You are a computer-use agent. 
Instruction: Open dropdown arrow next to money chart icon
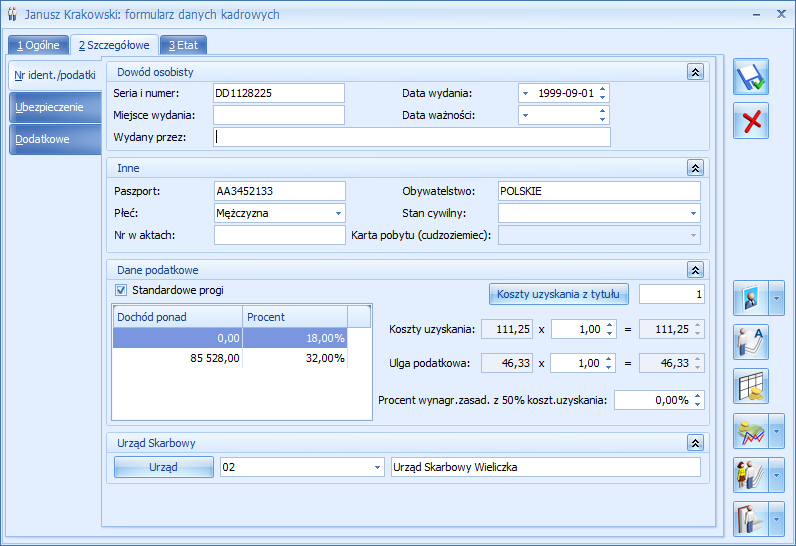(777, 431)
